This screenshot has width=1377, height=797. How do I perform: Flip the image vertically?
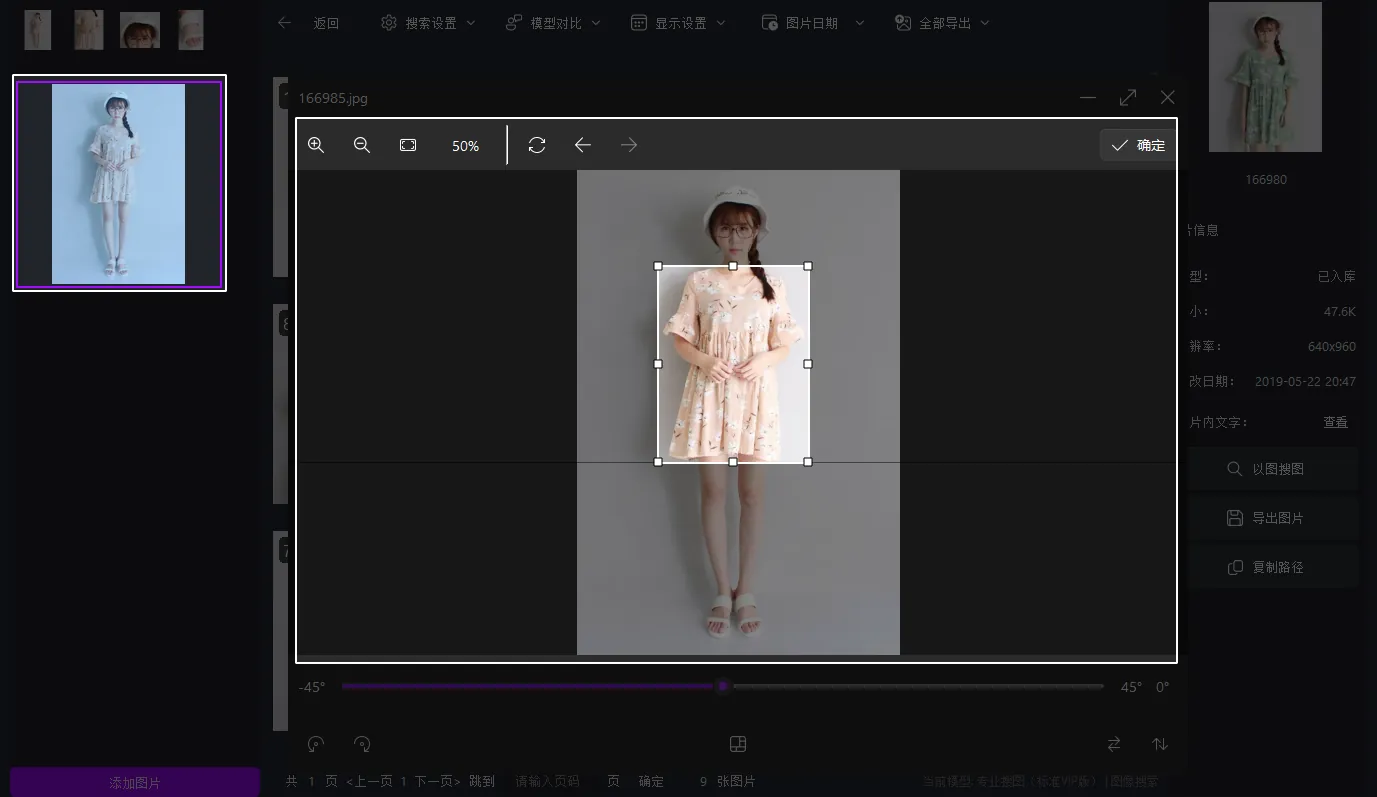(1159, 744)
